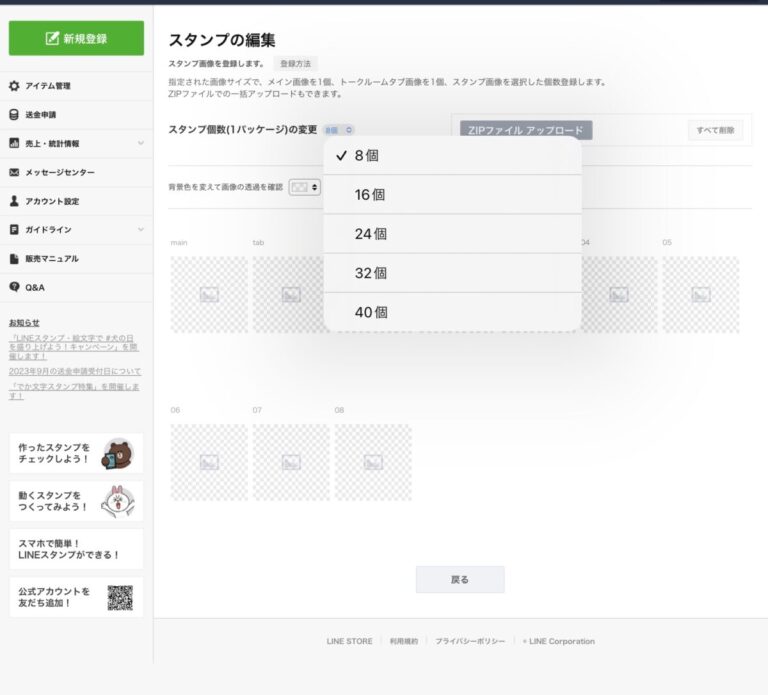
Task: Click the Q&A speech bubble icon
Action: pyautogui.click(x=14, y=287)
